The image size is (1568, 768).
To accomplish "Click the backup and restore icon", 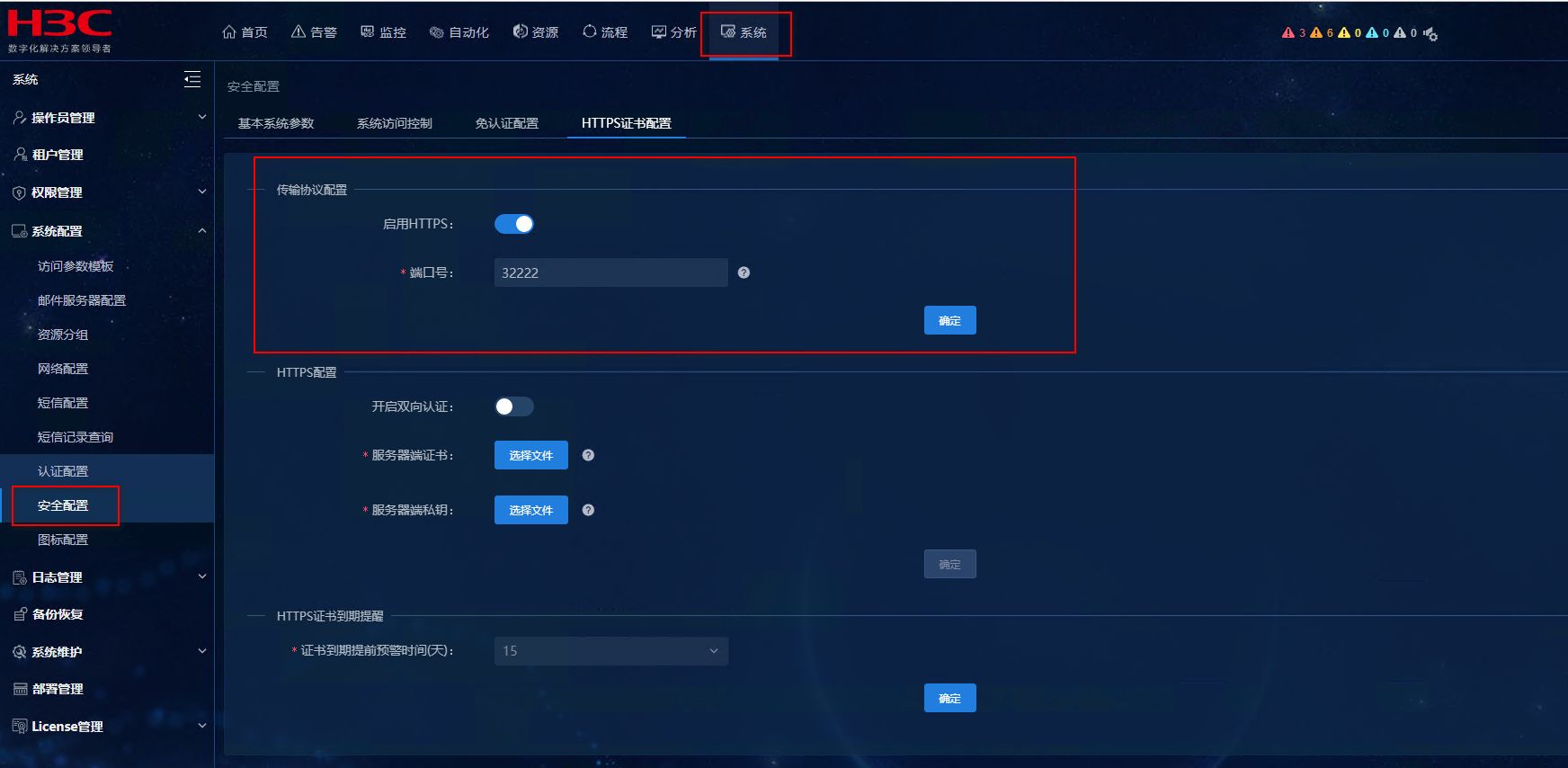I will point(20,614).
